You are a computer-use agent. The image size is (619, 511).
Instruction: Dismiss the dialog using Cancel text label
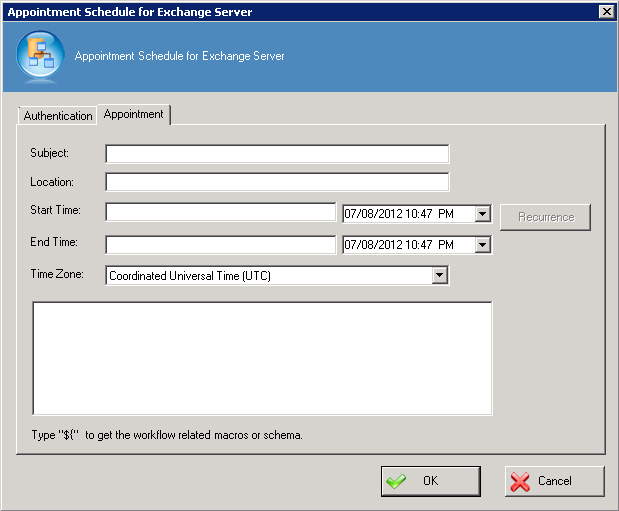click(555, 481)
